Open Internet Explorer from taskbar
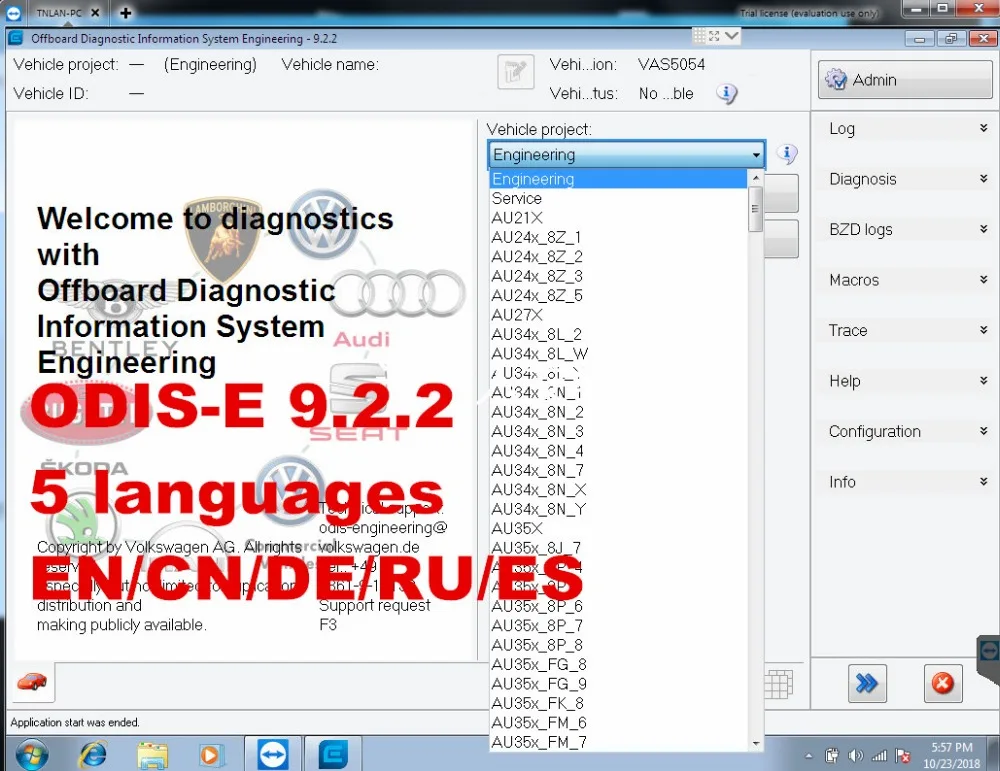Image resolution: width=1000 pixels, height=771 pixels. click(x=92, y=755)
